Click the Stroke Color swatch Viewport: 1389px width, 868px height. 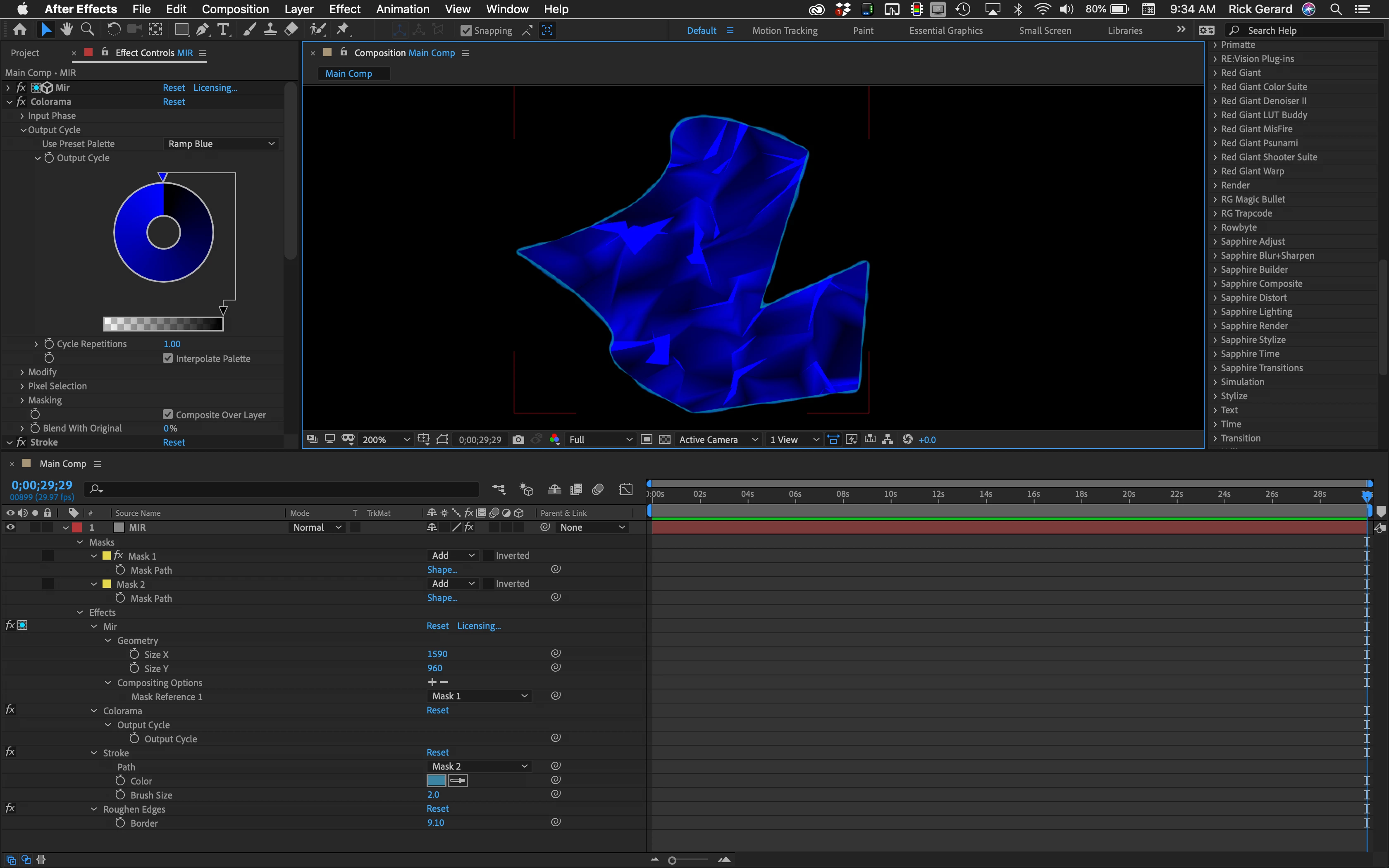(x=436, y=780)
